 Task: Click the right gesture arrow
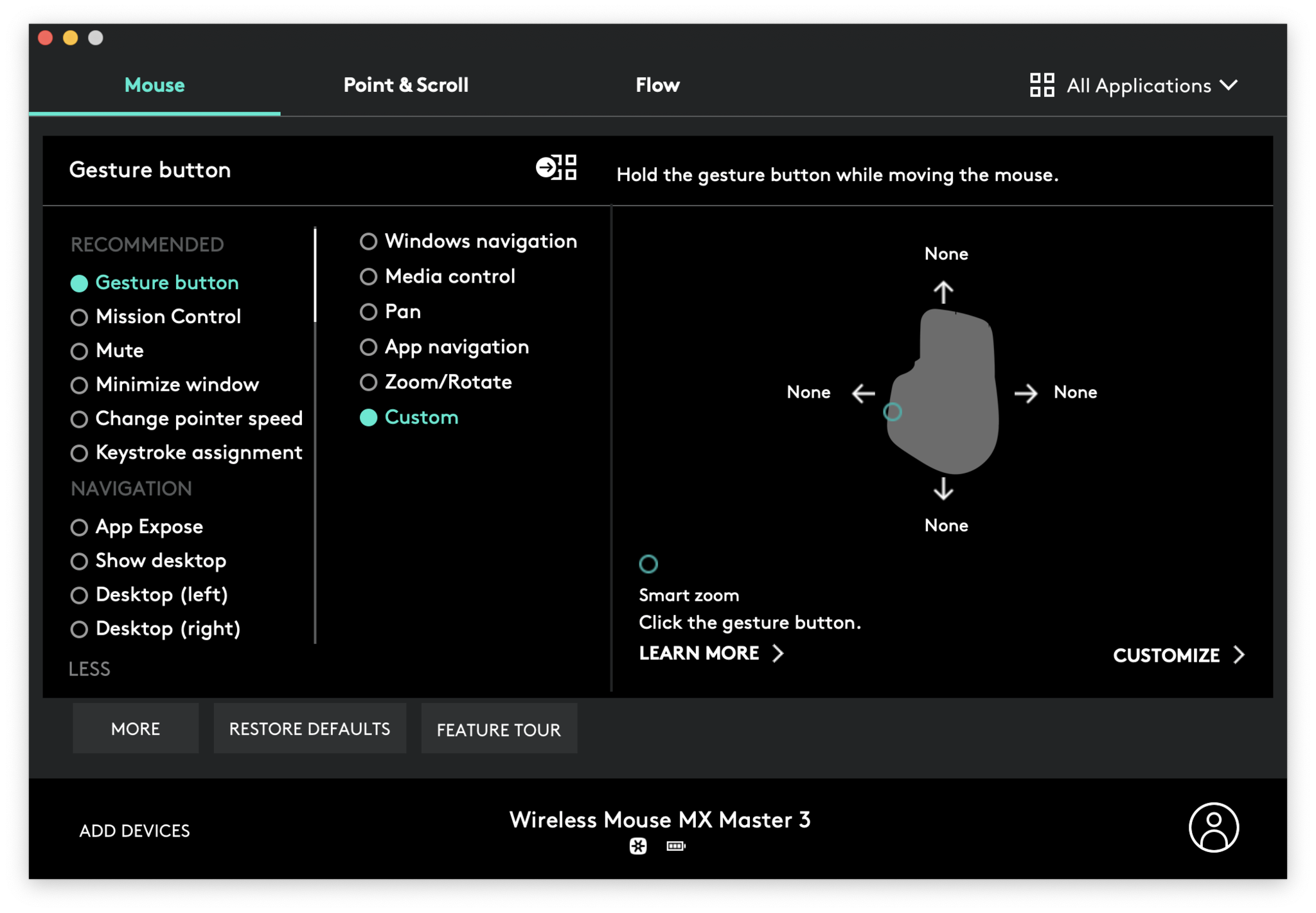[x=1026, y=393]
